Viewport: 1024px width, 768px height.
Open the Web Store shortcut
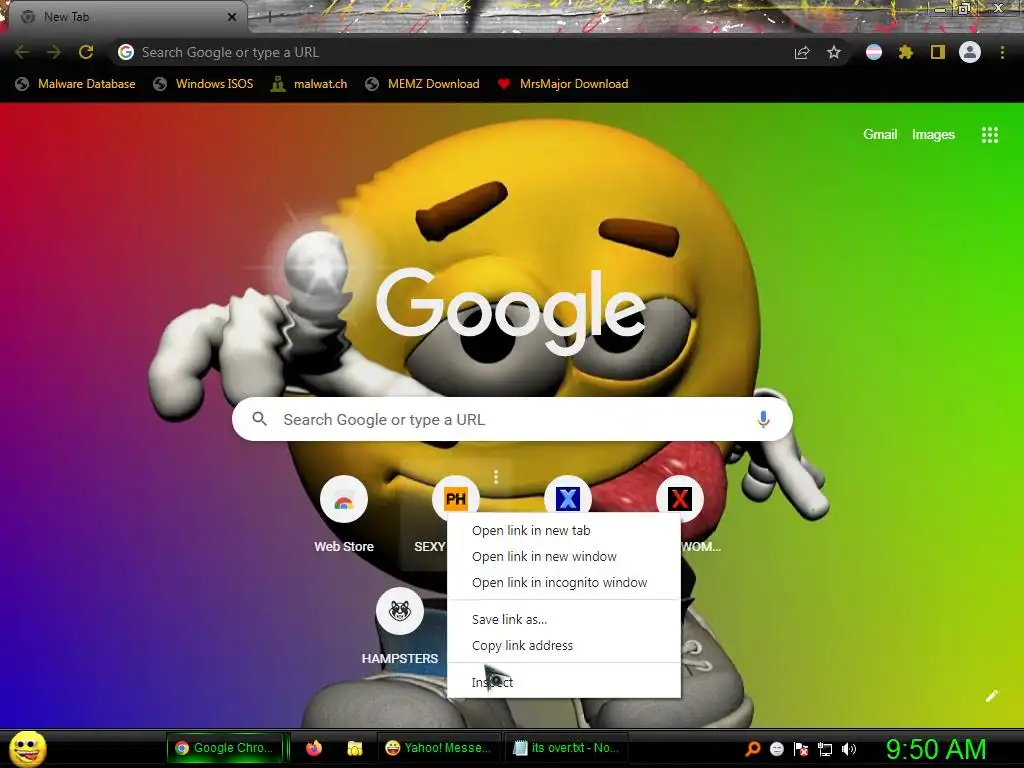tap(344, 515)
